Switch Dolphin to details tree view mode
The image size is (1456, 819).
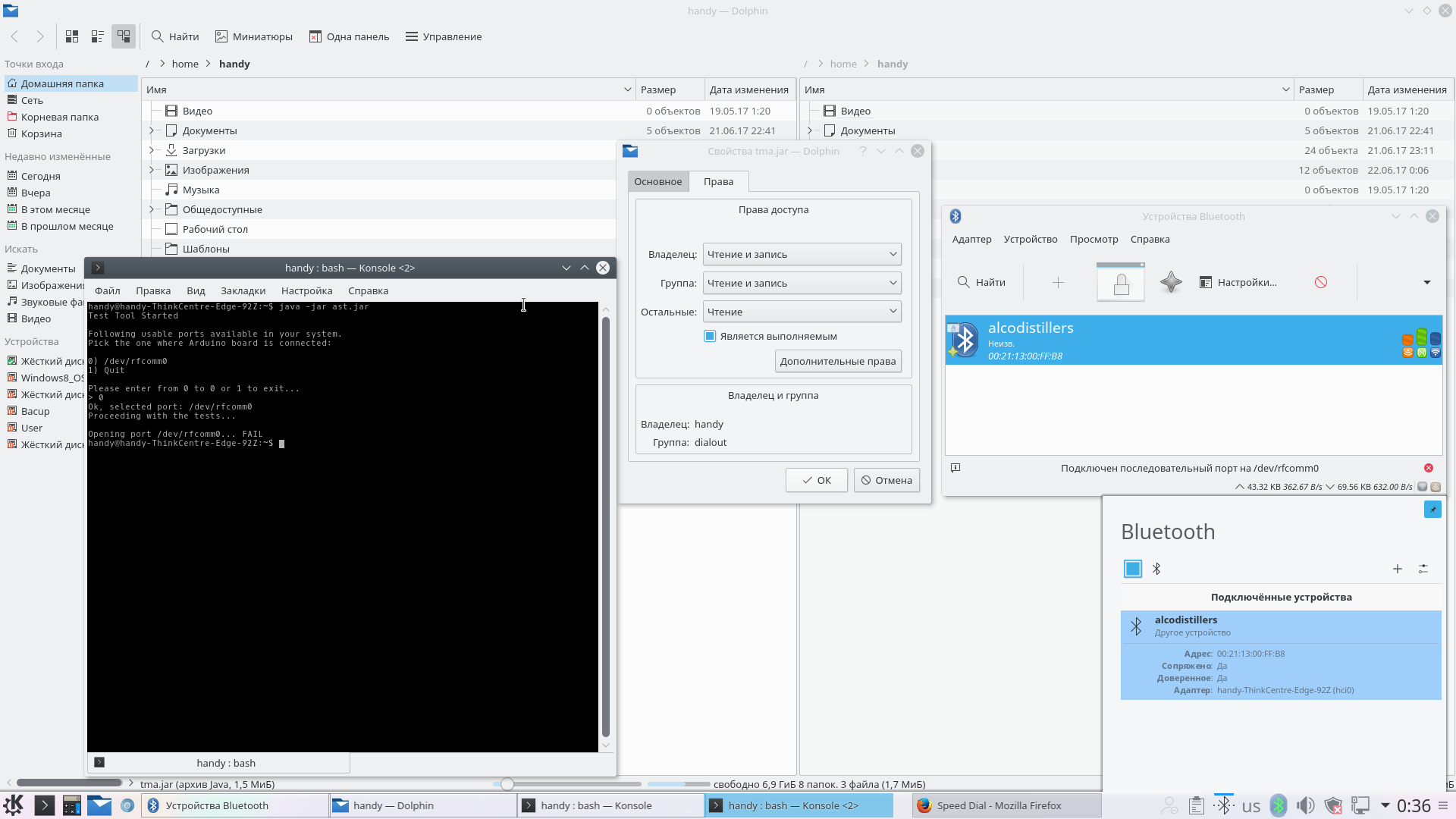click(124, 36)
